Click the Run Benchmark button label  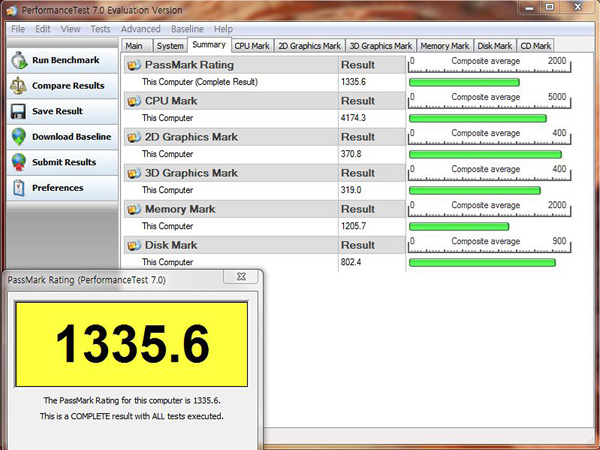pos(65,60)
